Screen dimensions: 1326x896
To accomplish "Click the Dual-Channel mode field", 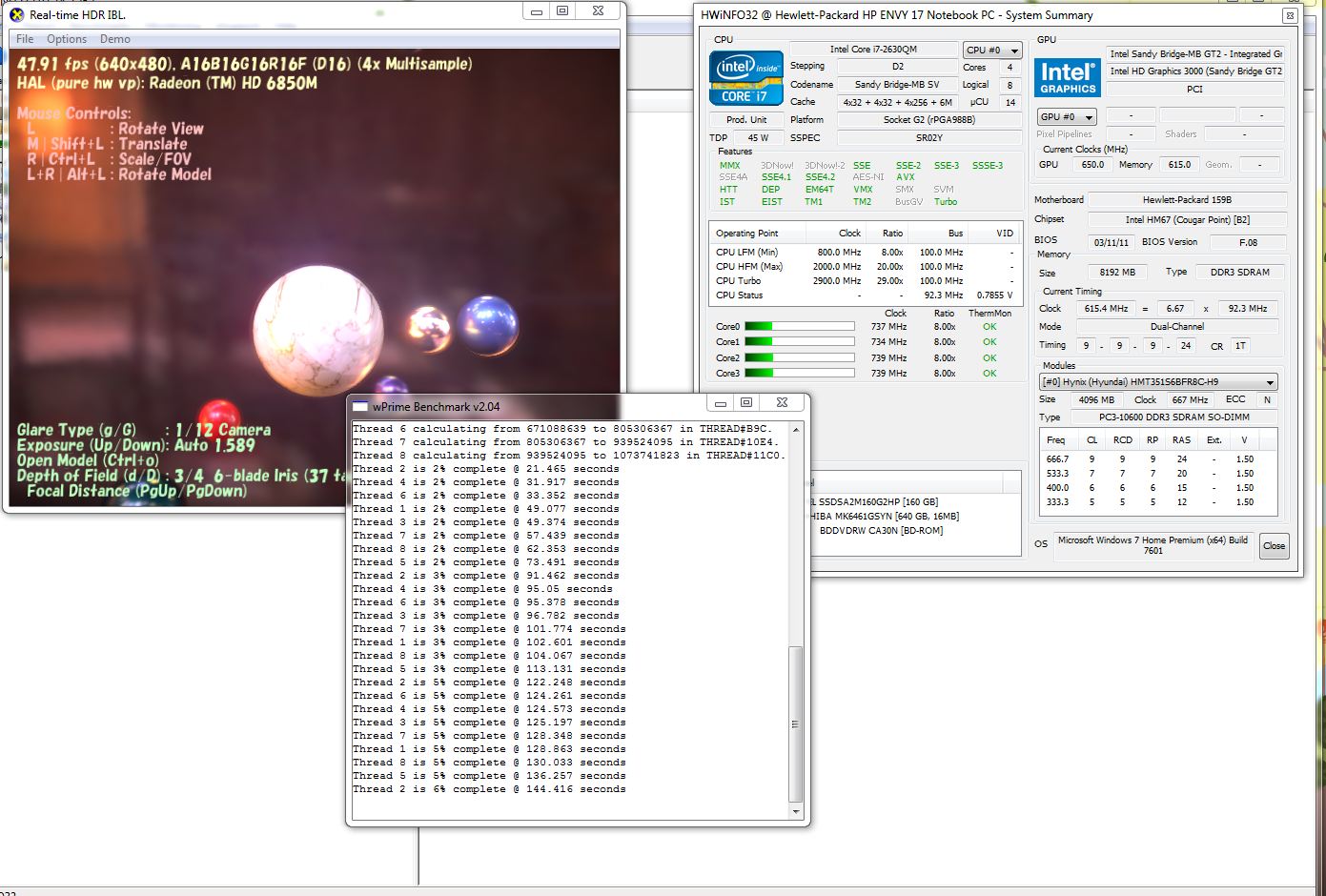I will [1177, 326].
